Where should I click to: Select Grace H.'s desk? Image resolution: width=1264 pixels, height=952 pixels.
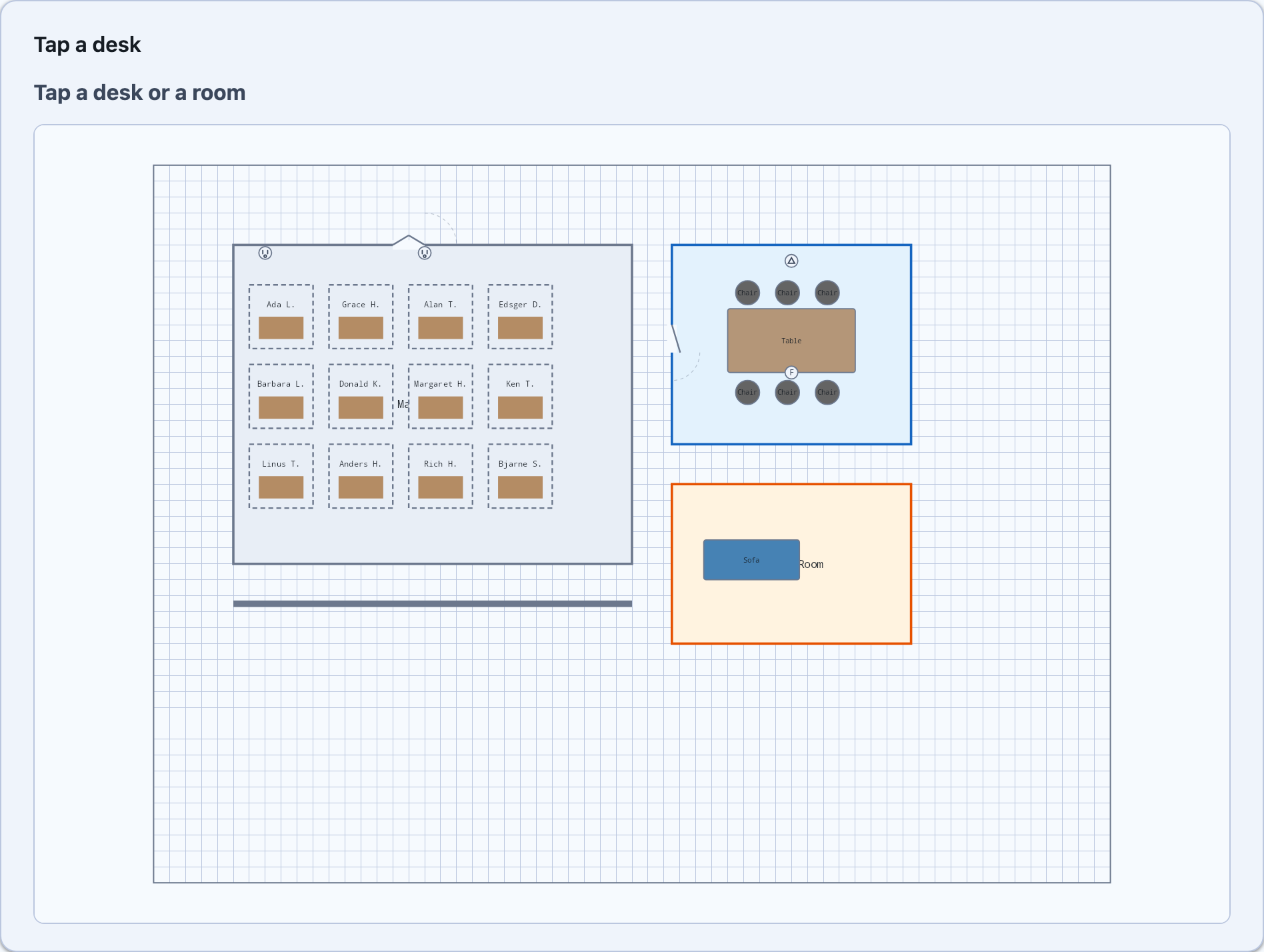click(x=361, y=317)
